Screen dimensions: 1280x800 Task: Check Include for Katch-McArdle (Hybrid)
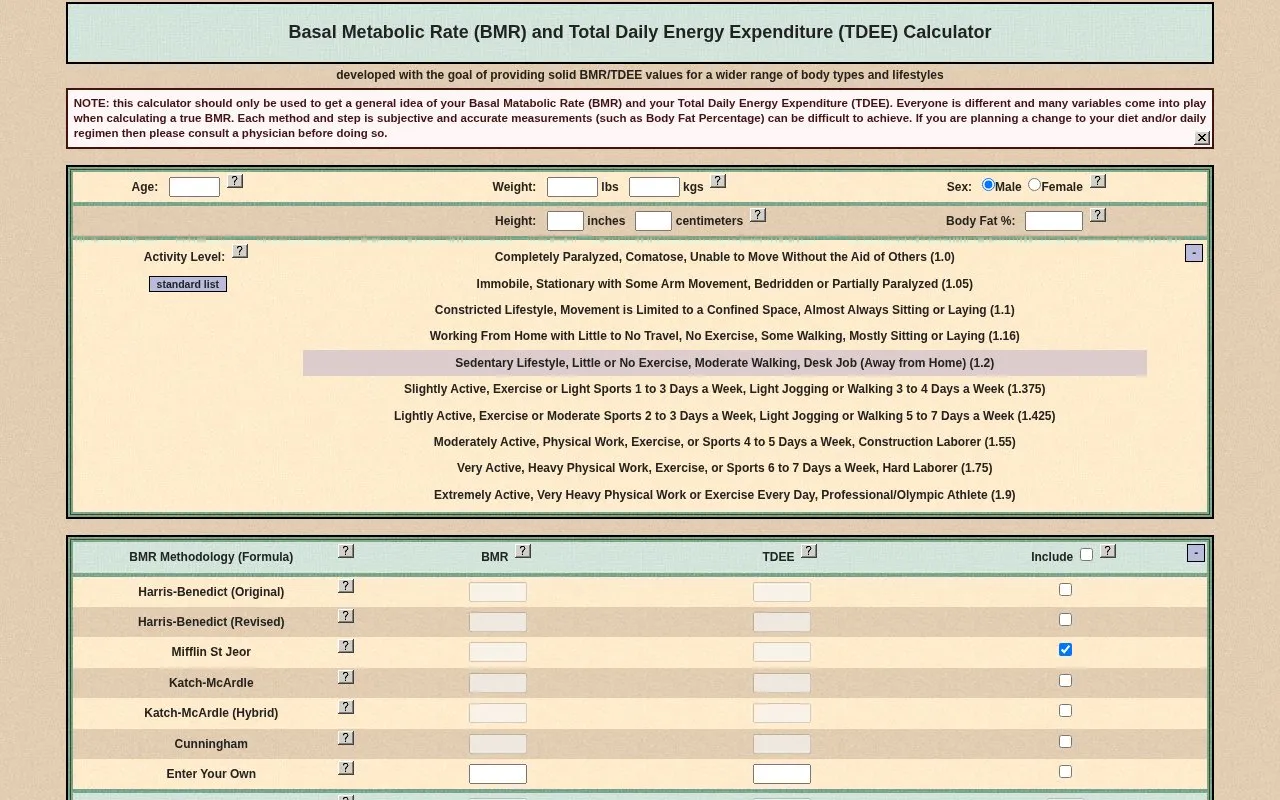(x=1065, y=711)
